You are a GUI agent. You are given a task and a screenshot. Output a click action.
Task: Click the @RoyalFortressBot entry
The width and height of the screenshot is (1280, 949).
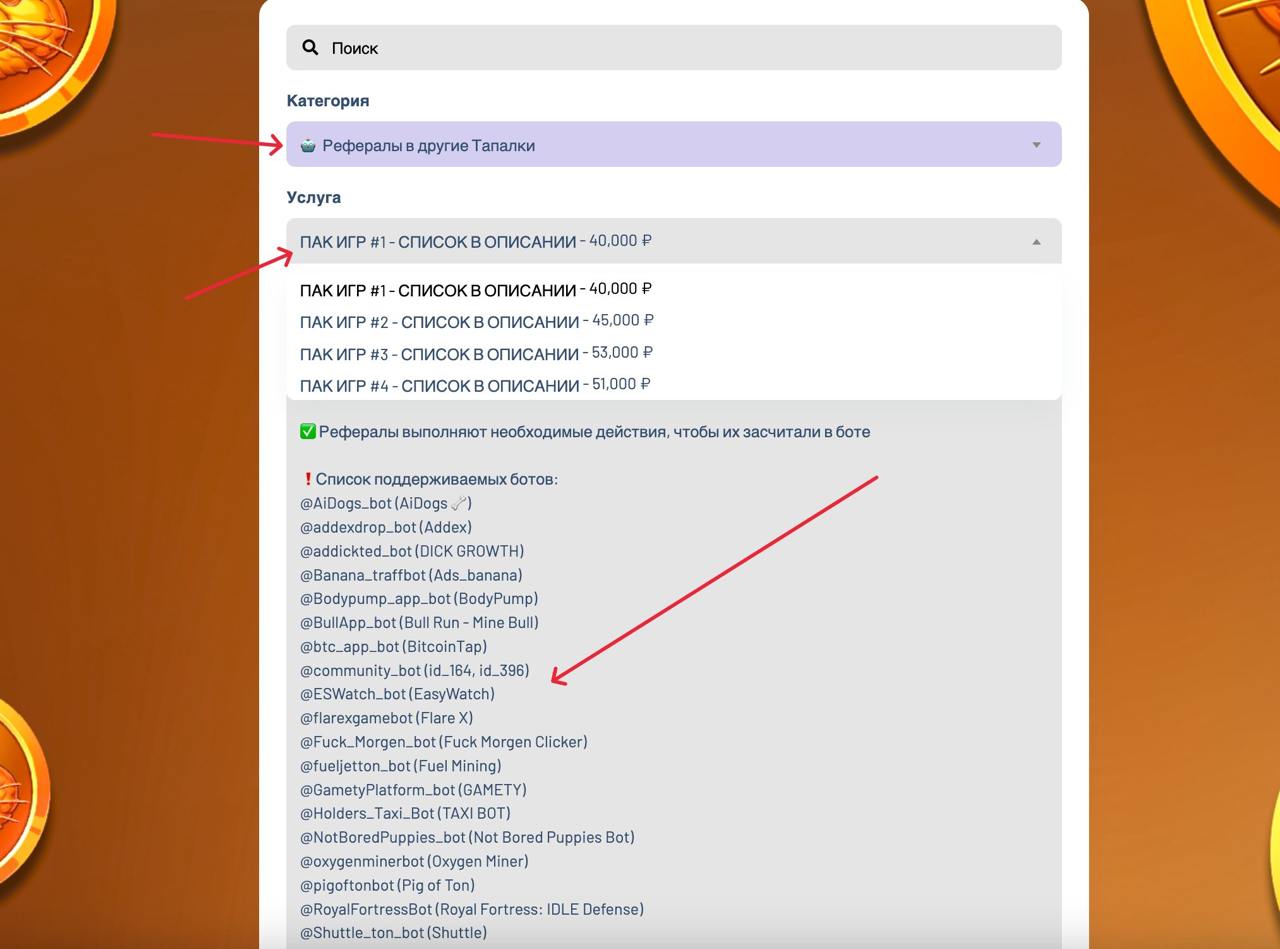tap(472, 909)
